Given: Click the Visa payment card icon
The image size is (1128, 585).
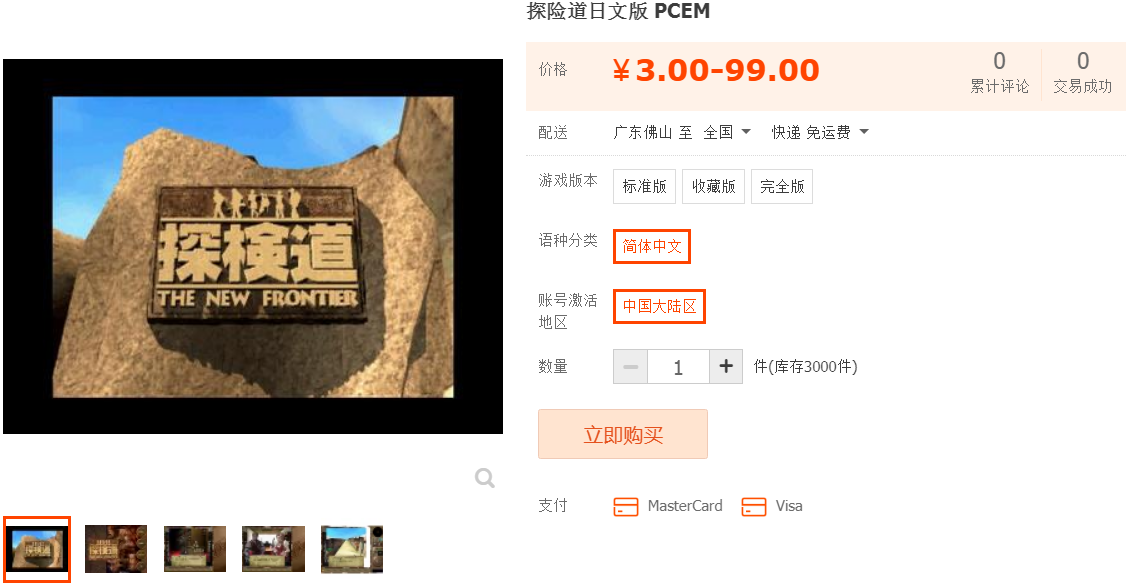Looking at the screenshot, I should 754,507.
